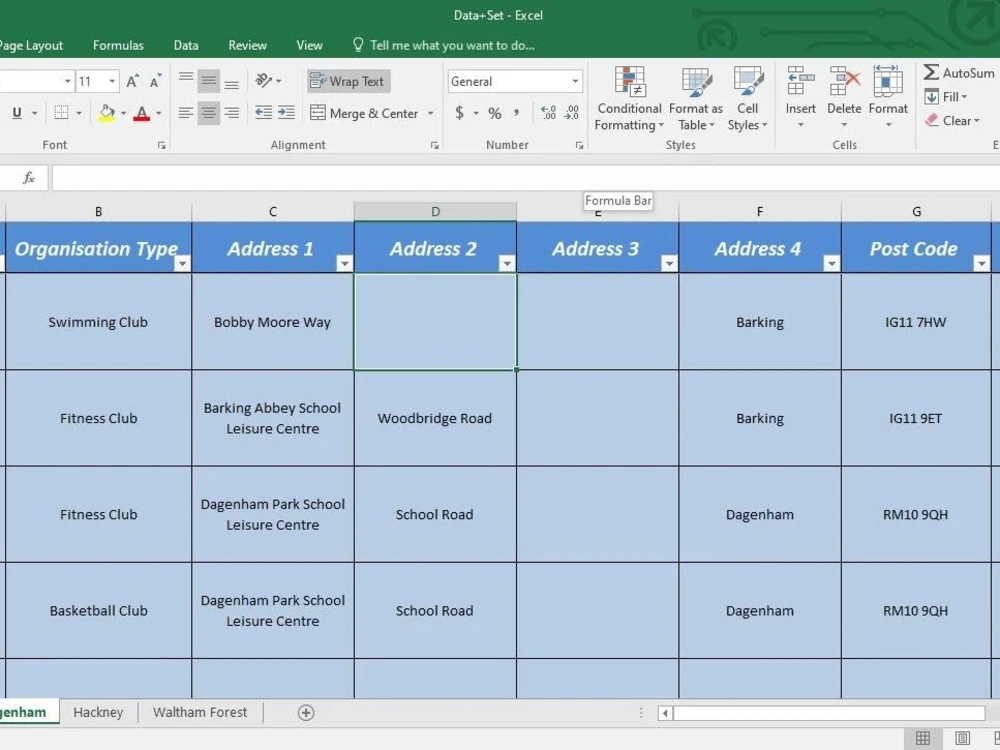The image size is (1000, 750).
Task: Switch to Page Layout view icon
Action: (x=962, y=739)
